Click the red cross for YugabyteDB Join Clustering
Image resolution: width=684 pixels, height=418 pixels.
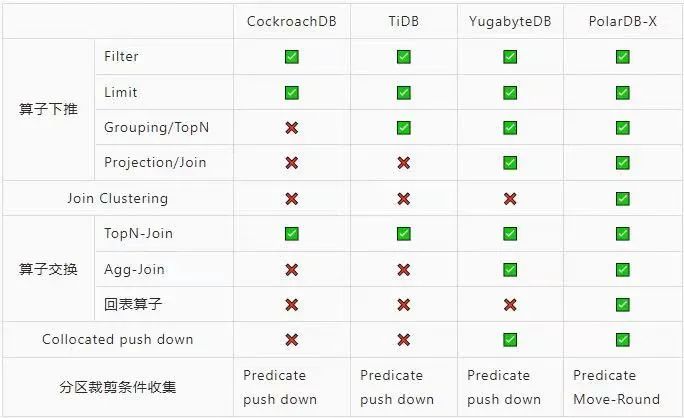click(510, 199)
